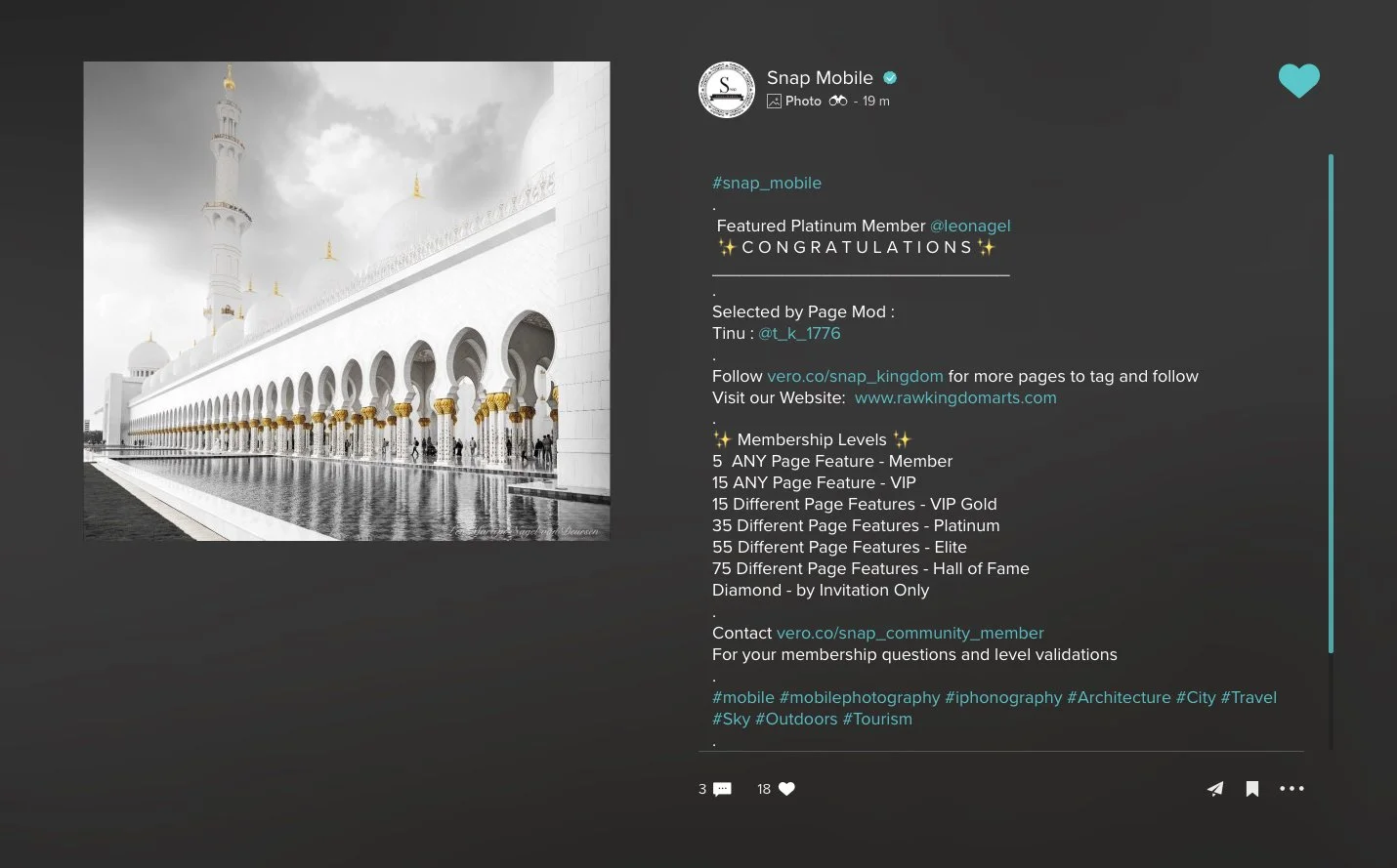
Task: Click the verified badge next to Snap Mobile
Action: pos(890,78)
